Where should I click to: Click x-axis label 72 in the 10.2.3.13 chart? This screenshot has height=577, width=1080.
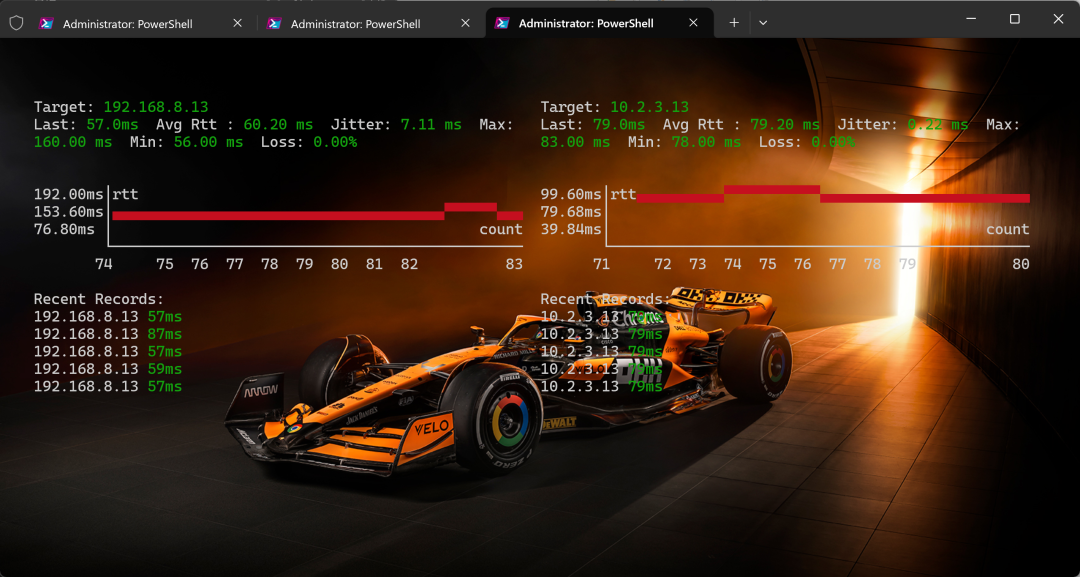tap(663, 264)
